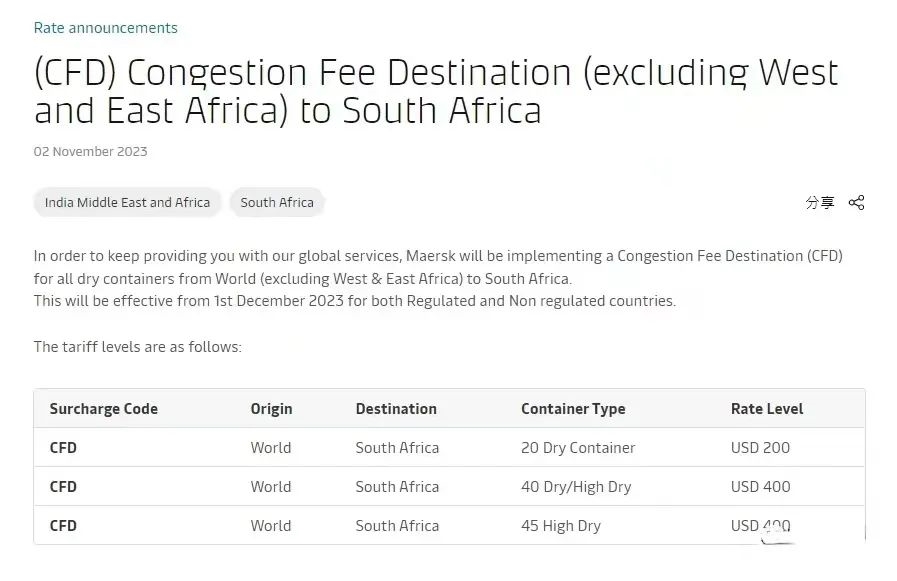Click the Origin column header

coord(271,409)
